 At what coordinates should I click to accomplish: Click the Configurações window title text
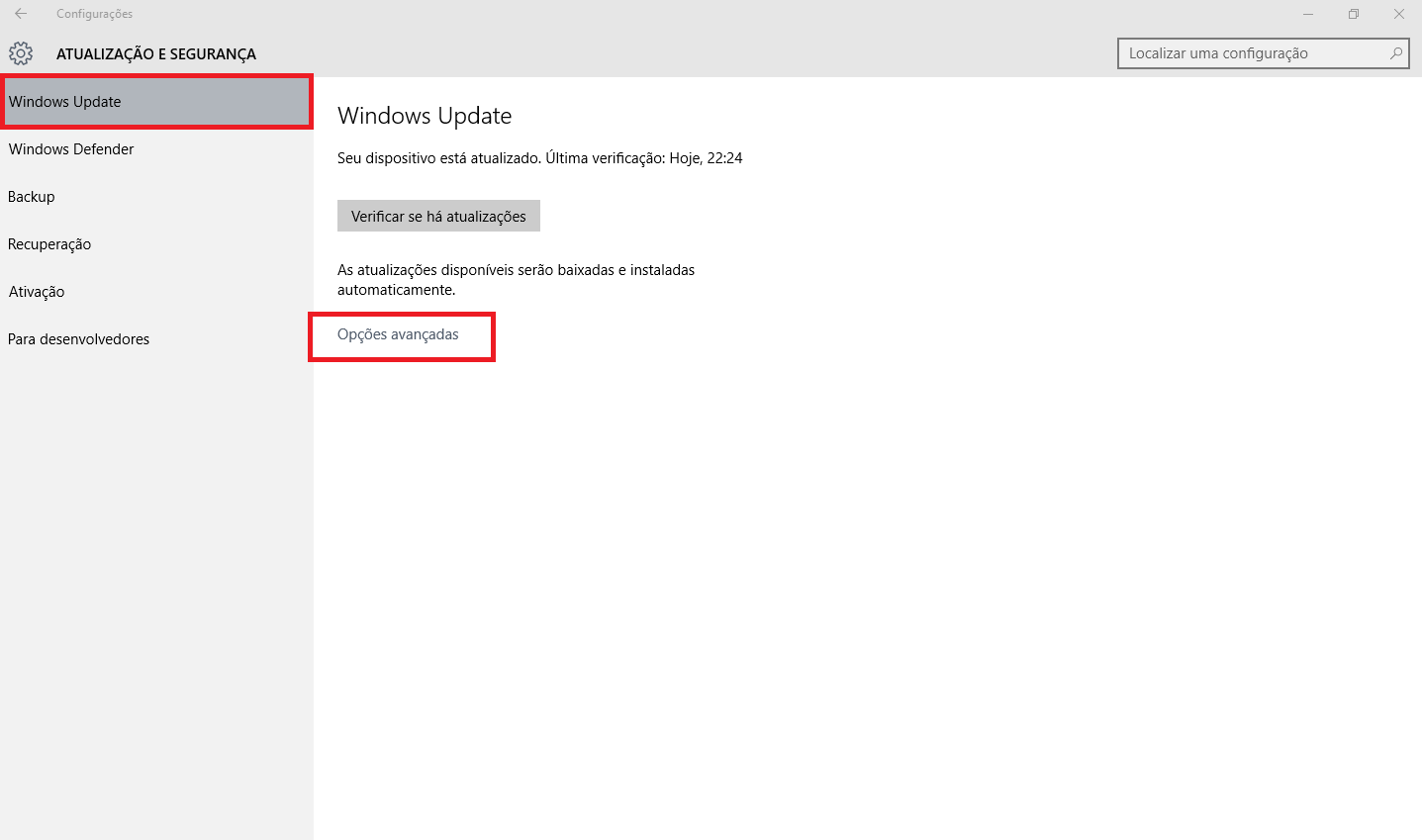pyautogui.click(x=94, y=14)
